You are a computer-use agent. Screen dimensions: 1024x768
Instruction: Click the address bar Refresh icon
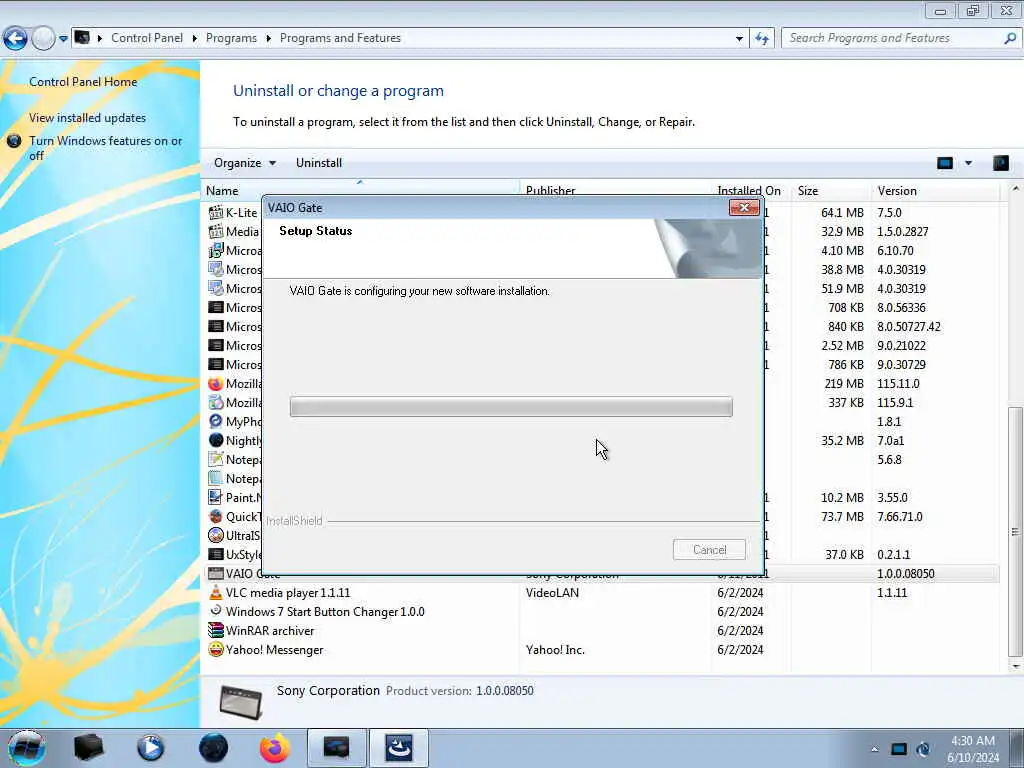[x=762, y=39]
